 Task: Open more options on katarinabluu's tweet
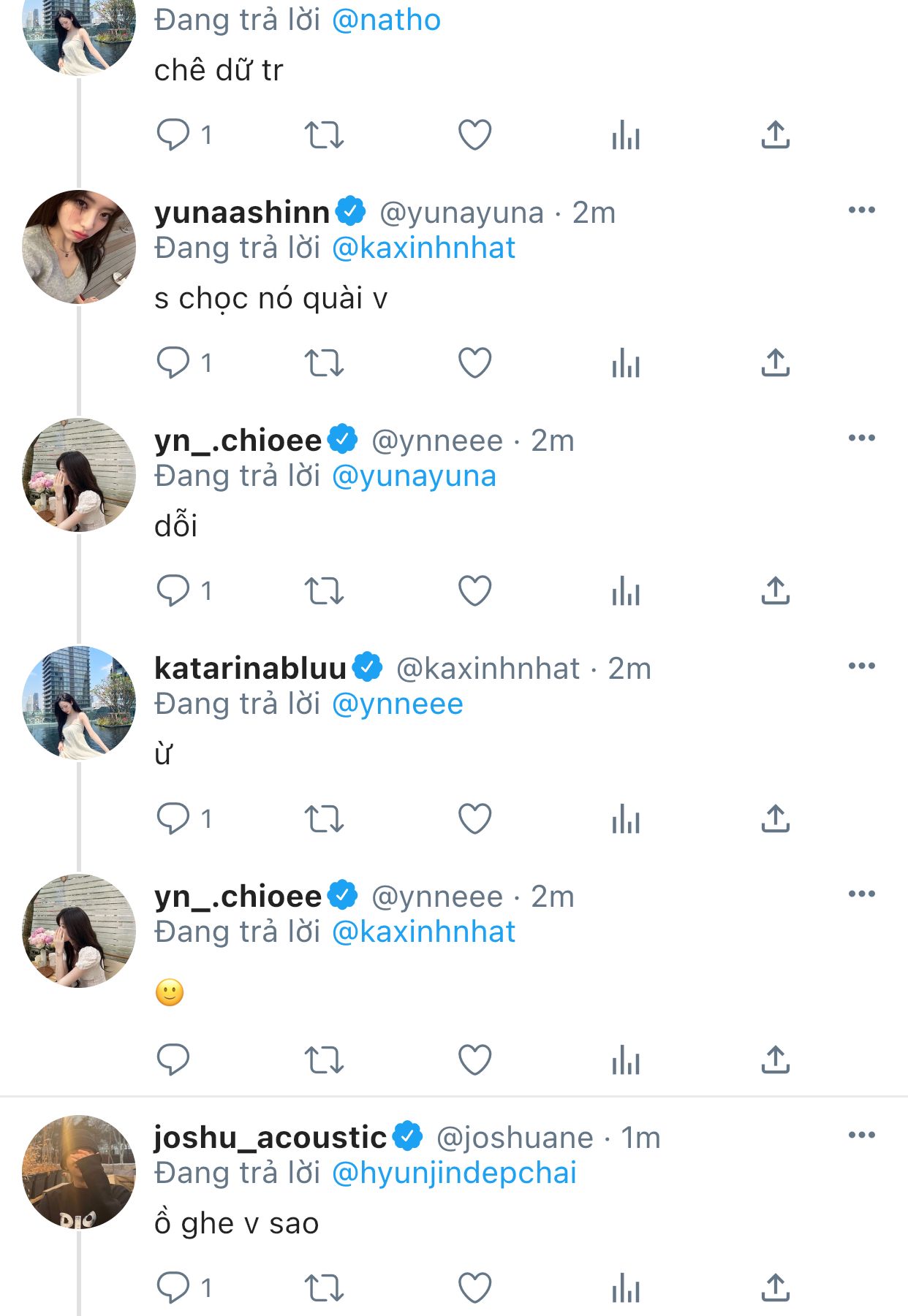[x=862, y=666]
